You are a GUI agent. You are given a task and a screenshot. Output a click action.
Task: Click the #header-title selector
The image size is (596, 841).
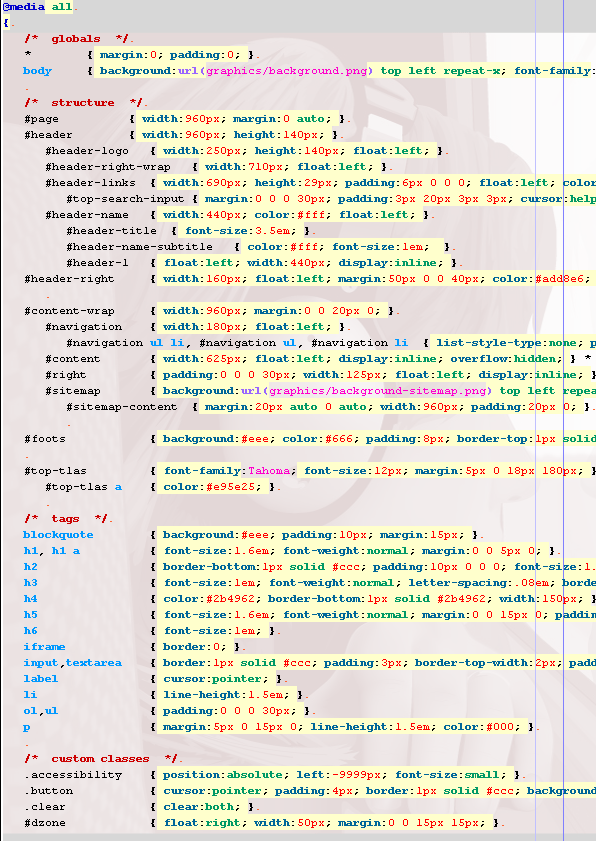tap(112, 231)
